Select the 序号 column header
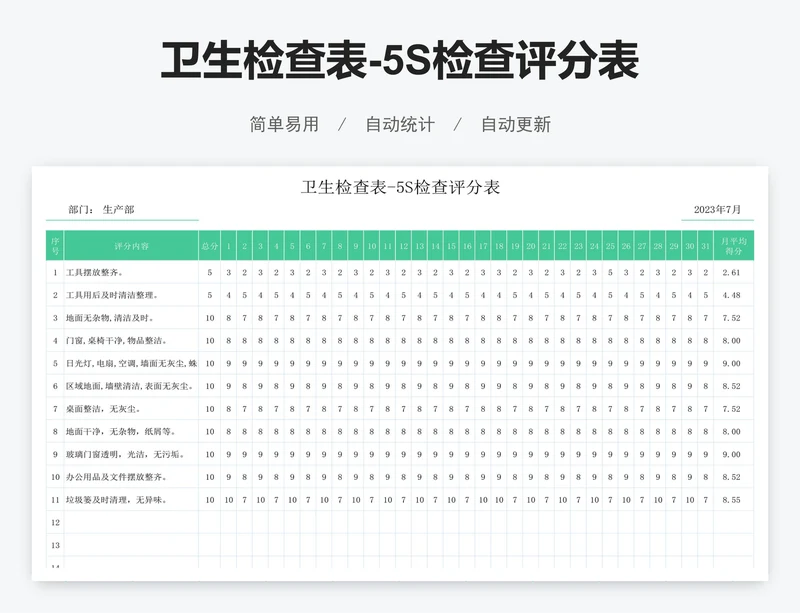The width and height of the screenshot is (800, 613). 55,246
